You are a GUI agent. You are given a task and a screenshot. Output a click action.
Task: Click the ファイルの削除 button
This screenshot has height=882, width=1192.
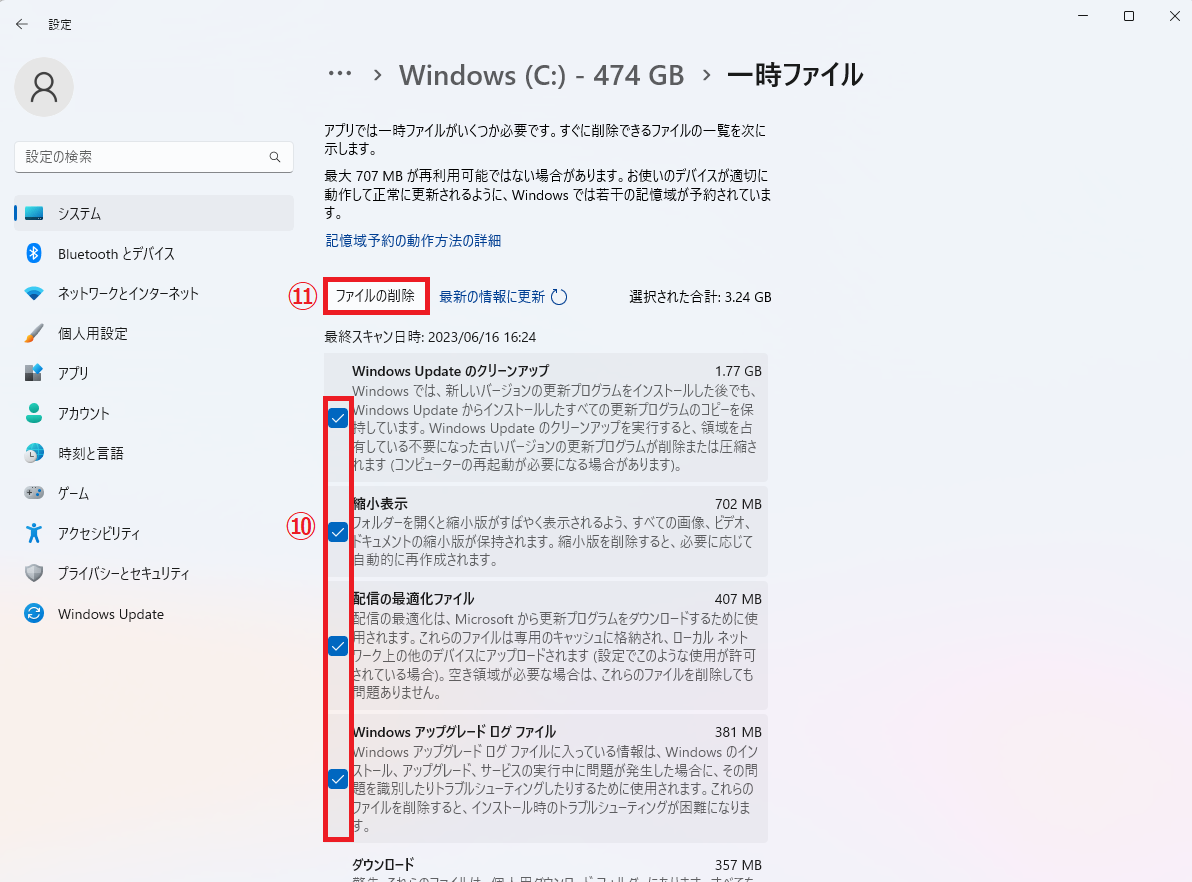click(x=376, y=296)
